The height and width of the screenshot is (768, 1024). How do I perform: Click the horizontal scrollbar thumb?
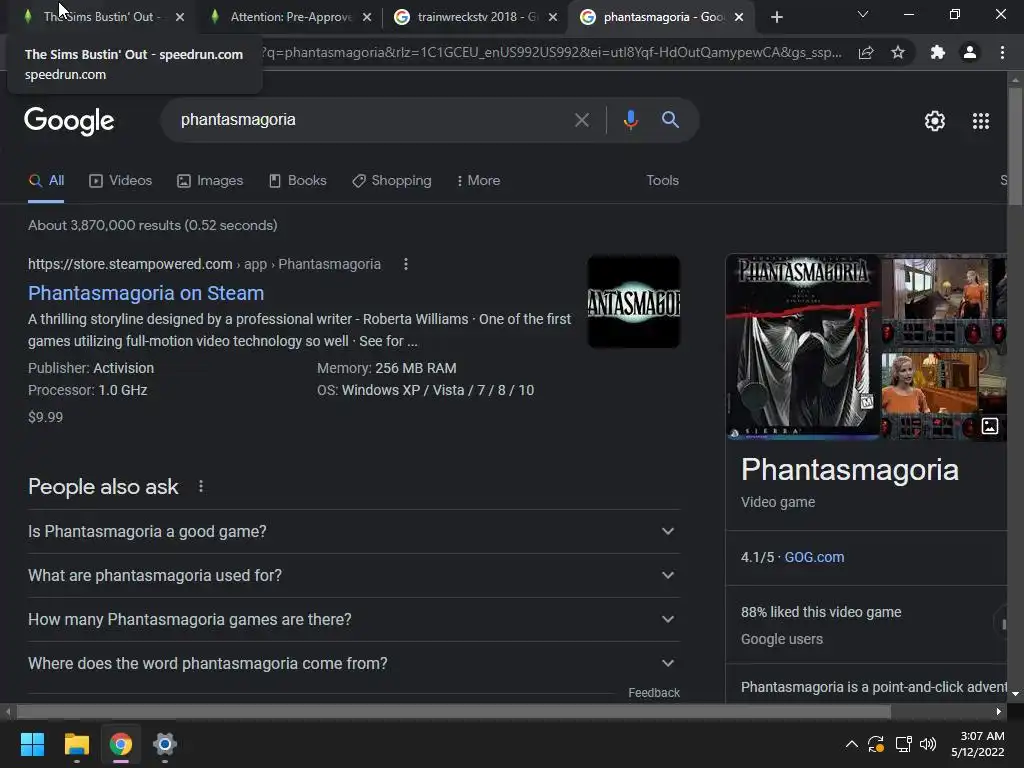[453, 711]
